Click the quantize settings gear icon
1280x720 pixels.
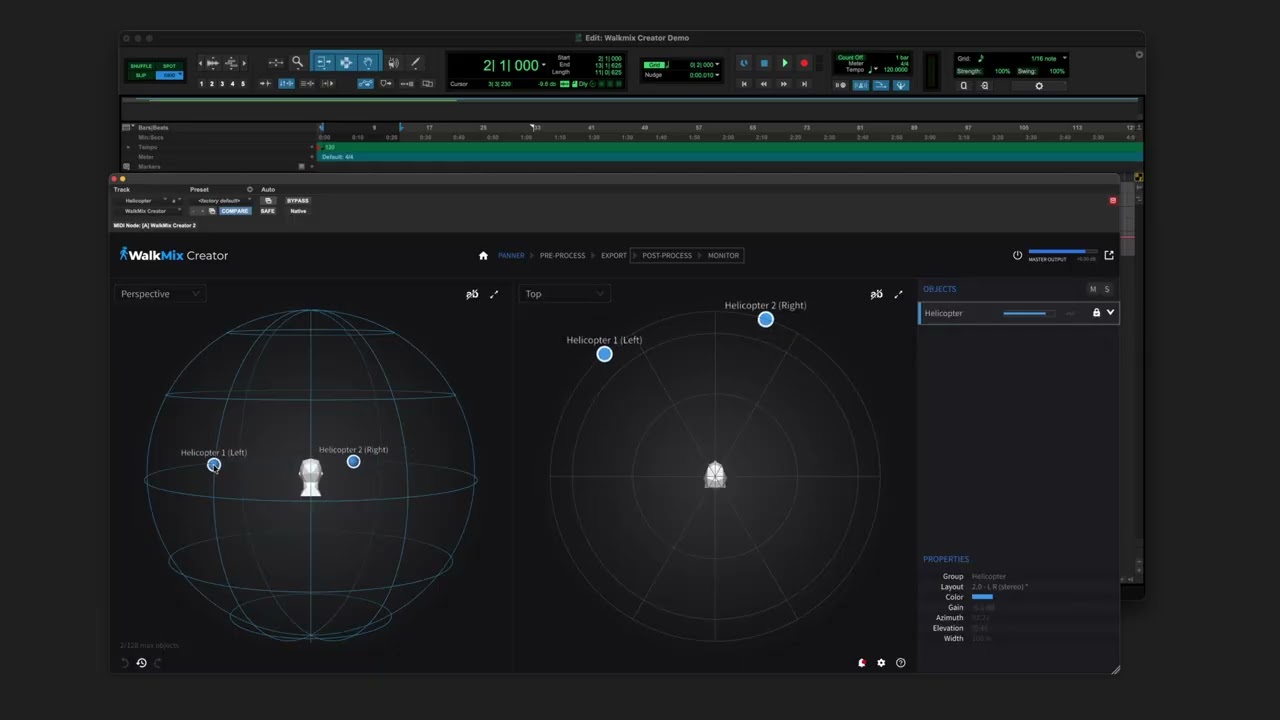click(1039, 86)
